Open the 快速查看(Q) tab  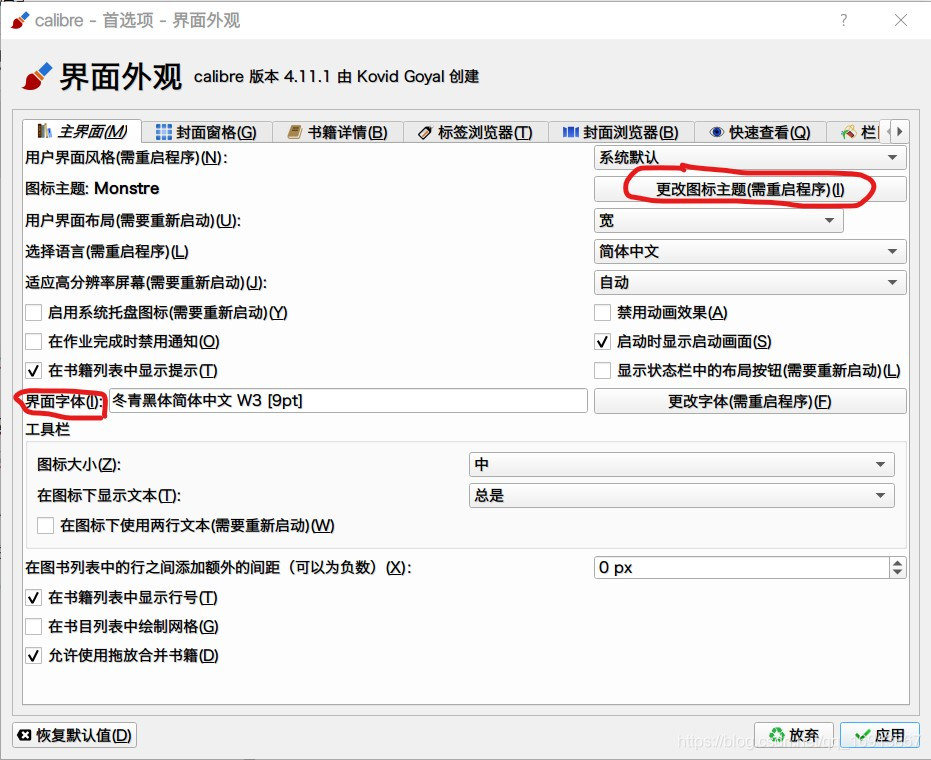(x=760, y=132)
